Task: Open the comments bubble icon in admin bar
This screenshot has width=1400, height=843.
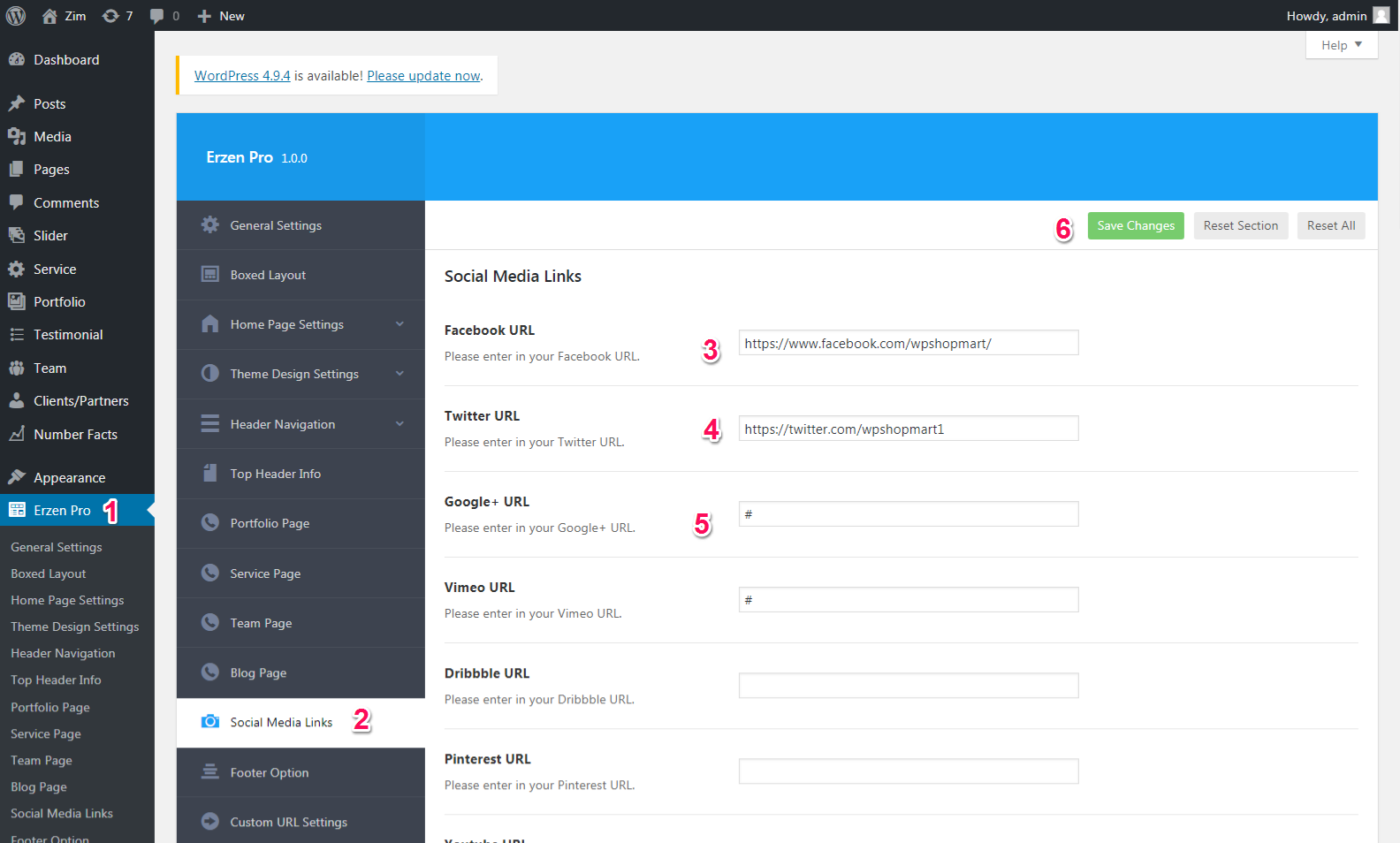Action: coord(157,16)
